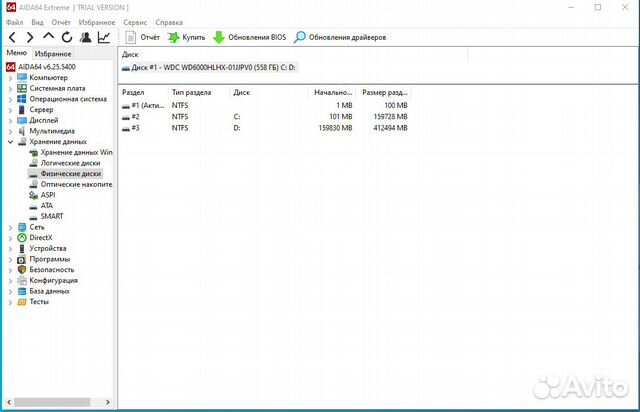Expand the Сеть tree node

click(10, 227)
